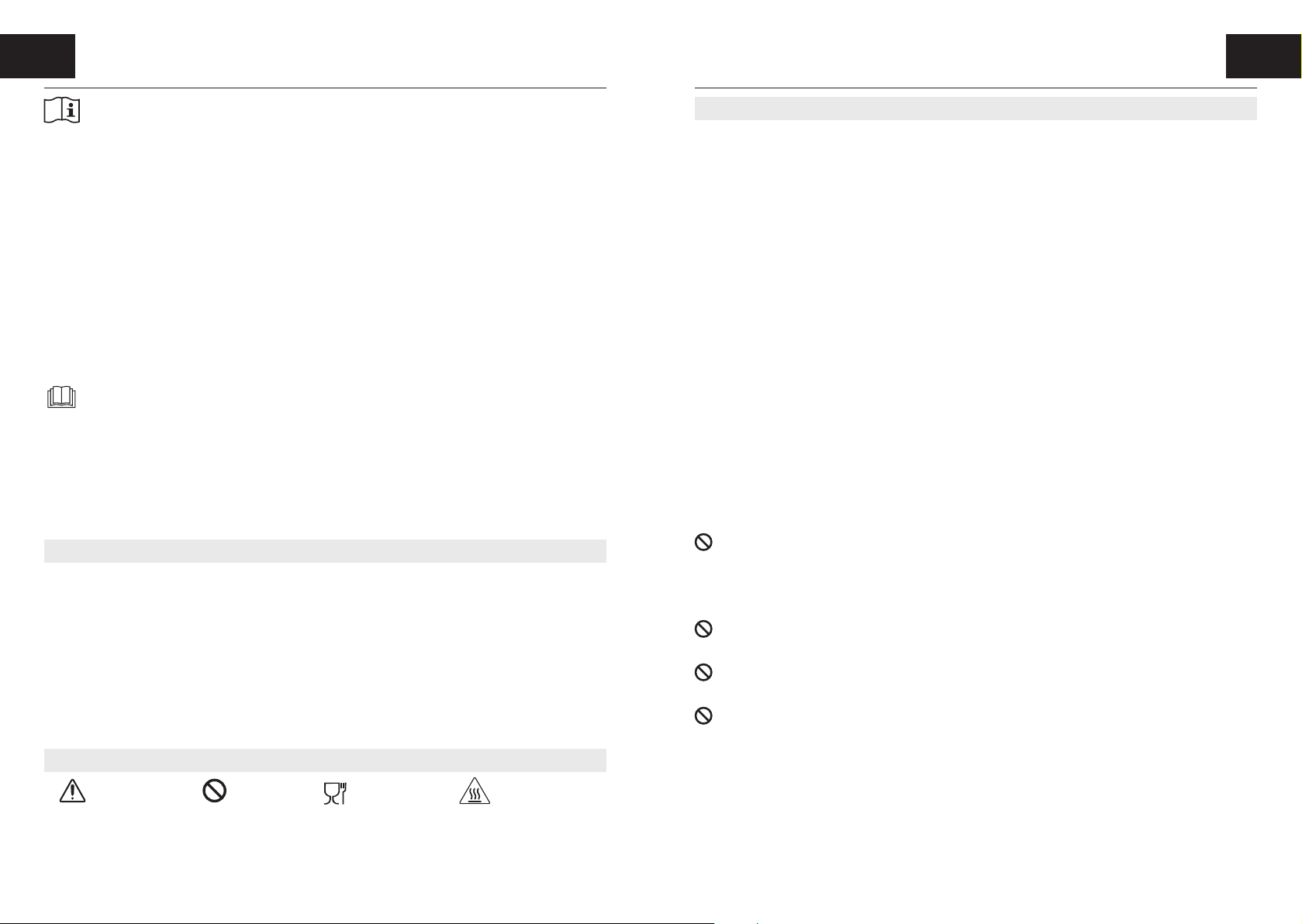Screen dimensions: 1302x924
Task: Click the gray heading bar below the open book icon
Action: [x=325, y=551]
